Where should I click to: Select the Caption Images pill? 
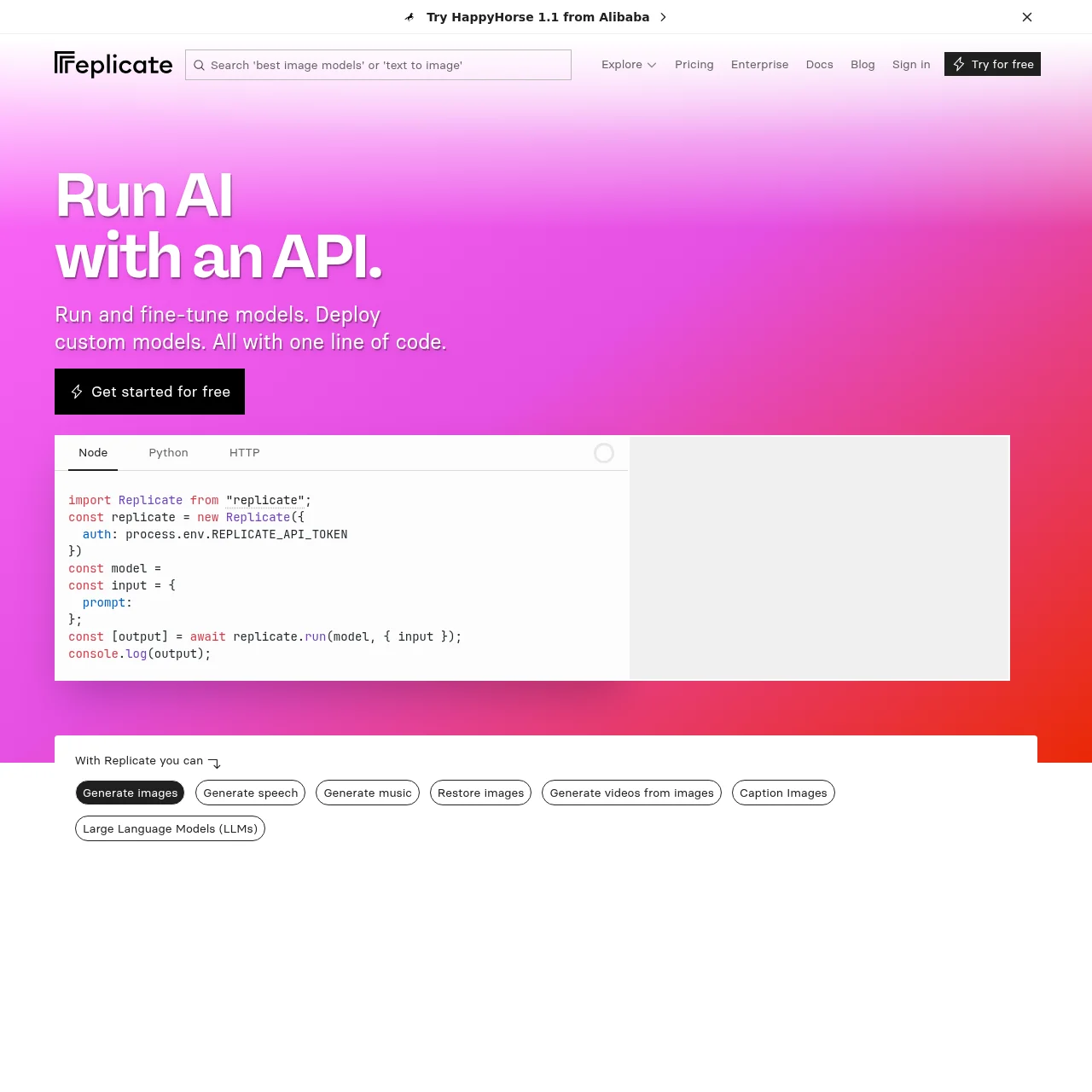click(783, 793)
